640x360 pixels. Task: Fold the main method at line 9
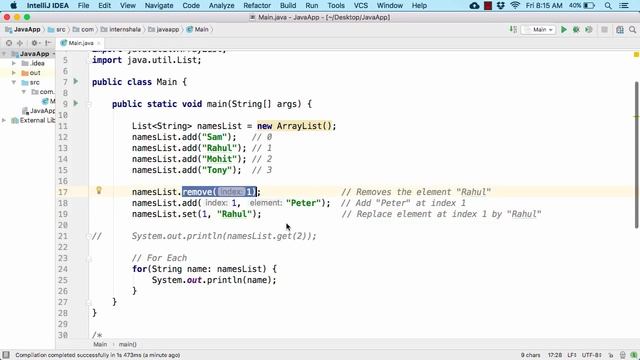coord(89,104)
